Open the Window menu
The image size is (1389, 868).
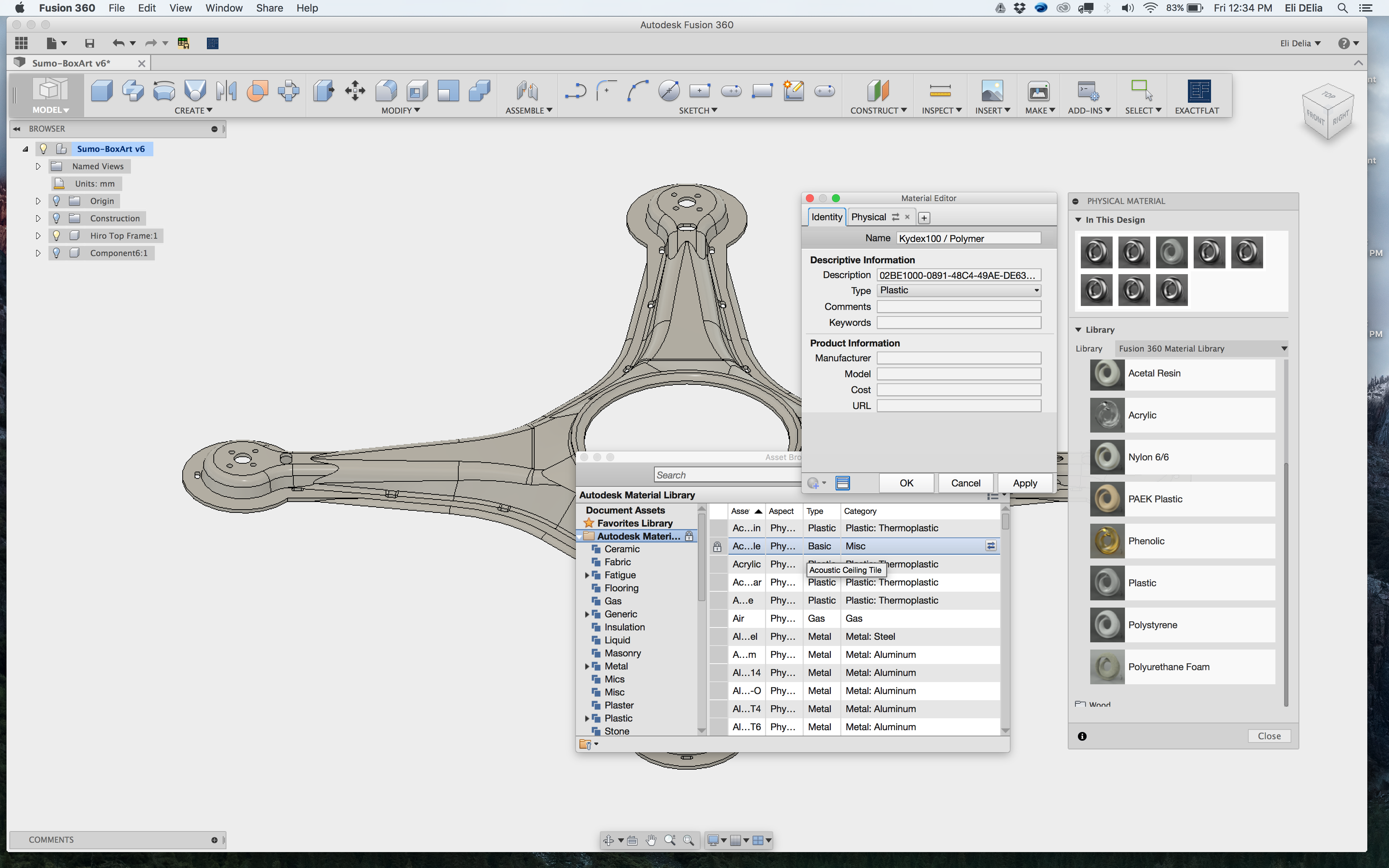click(x=224, y=8)
